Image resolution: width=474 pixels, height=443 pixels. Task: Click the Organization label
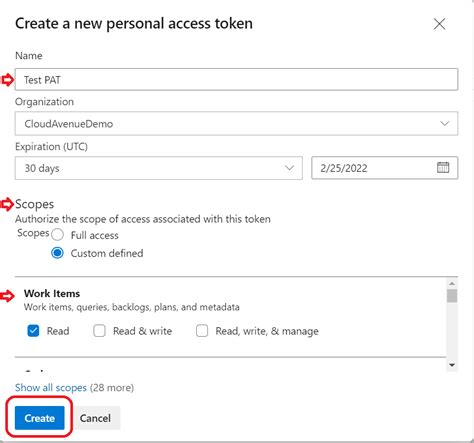coord(44,102)
